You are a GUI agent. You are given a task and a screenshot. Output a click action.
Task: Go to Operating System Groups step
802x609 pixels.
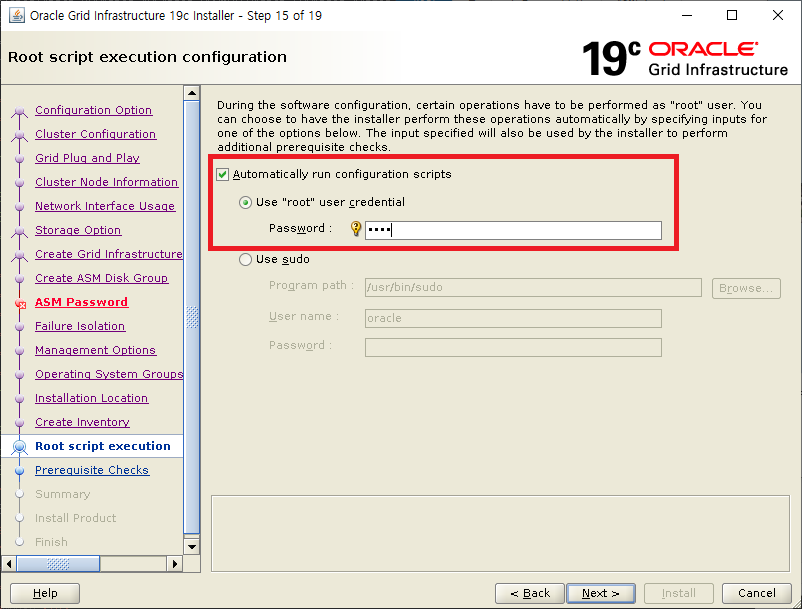pos(108,374)
